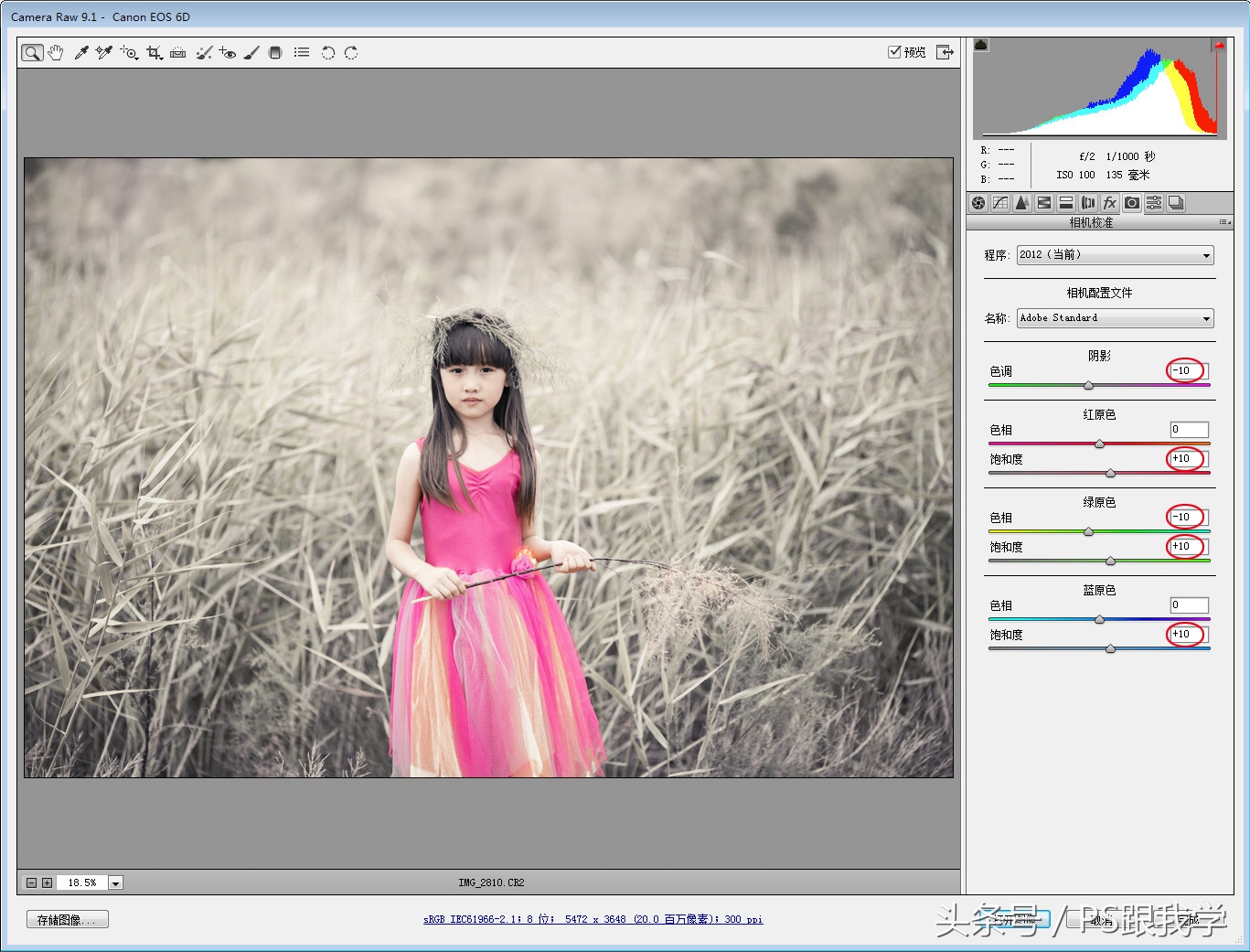Toggle the 预览 preview checkbox

point(894,52)
